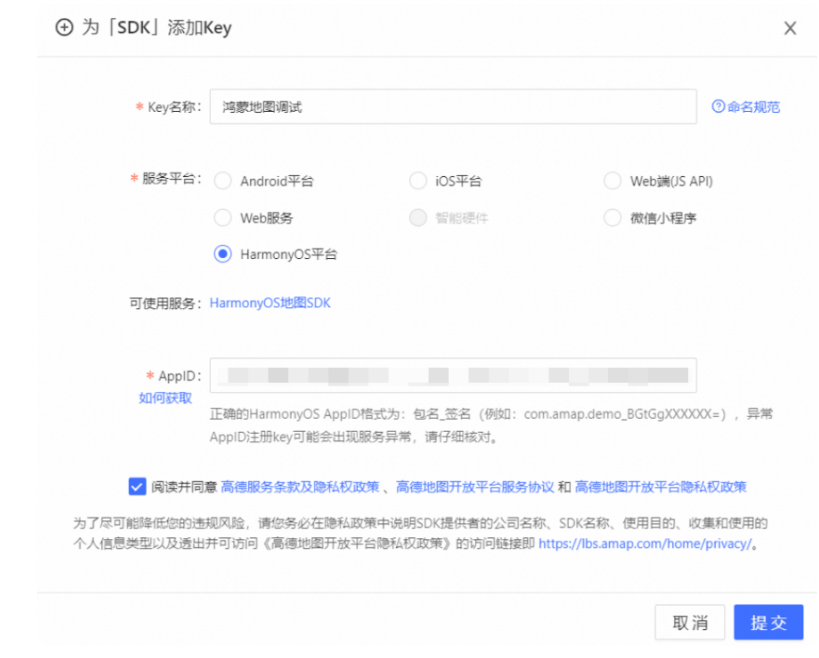The height and width of the screenshot is (658, 819).
Task: Select the iOS平台 radio button
Action: [x=417, y=181]
